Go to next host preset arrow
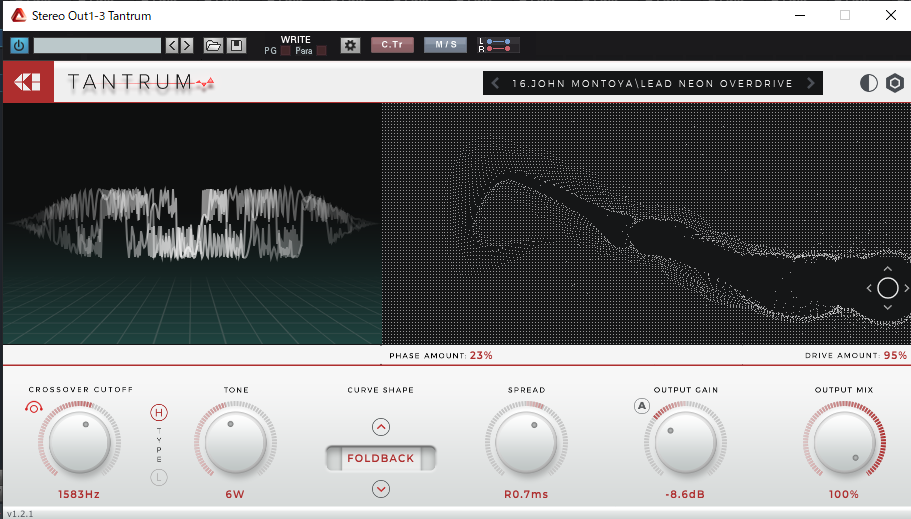Screen dimensions: 911x519 [186, 45]
